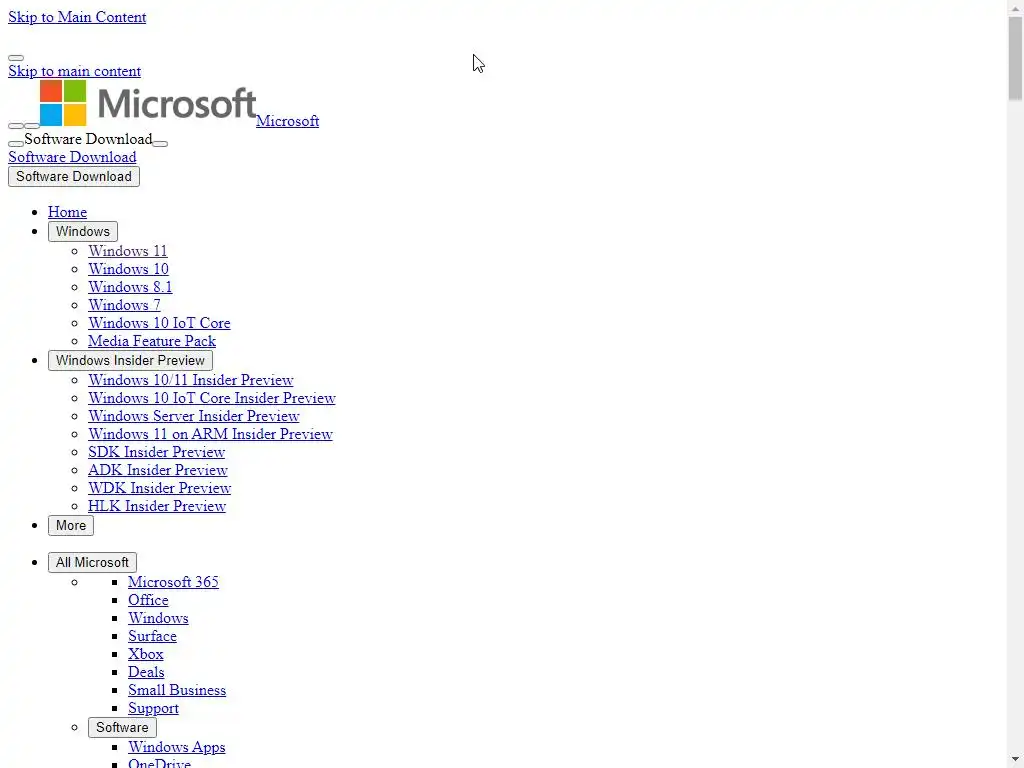Open the Microsoft text link beside the logo
This screenshot has width=1024, height=768.
point(287,121)
